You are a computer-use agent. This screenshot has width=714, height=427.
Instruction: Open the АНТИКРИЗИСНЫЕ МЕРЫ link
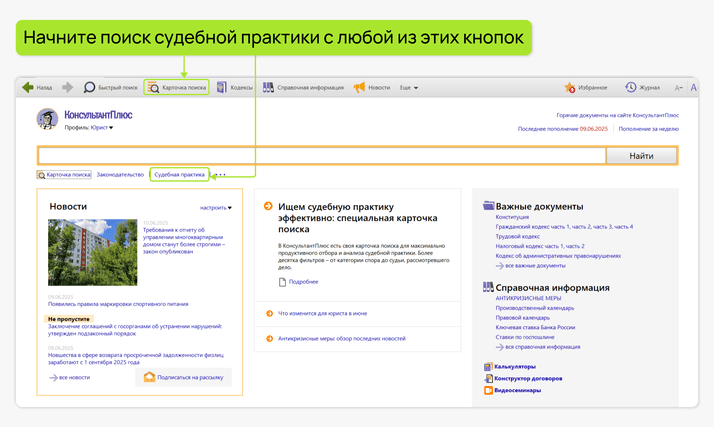(x=528, y=298)
